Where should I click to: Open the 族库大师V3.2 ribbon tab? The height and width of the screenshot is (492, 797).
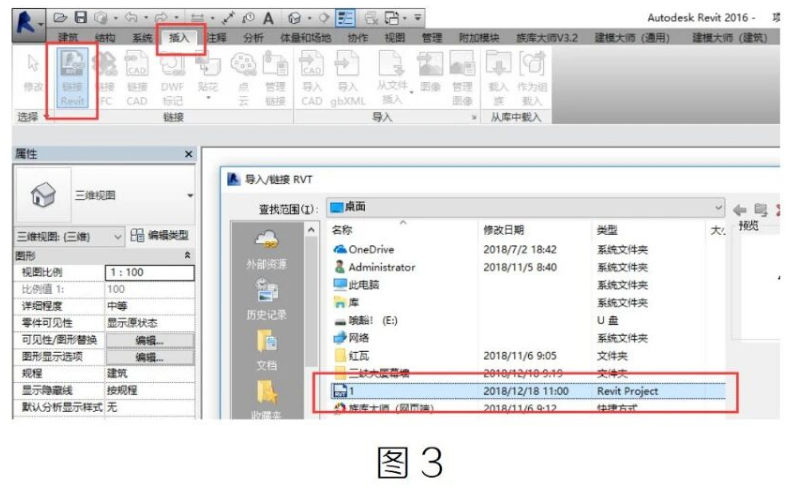[x=547, y=38]
